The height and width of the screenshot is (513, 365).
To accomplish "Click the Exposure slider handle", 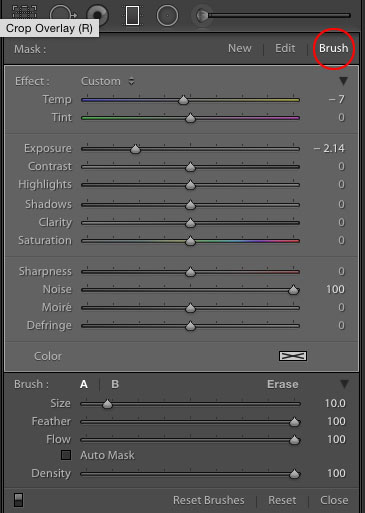I will click(x=135, y=149).
